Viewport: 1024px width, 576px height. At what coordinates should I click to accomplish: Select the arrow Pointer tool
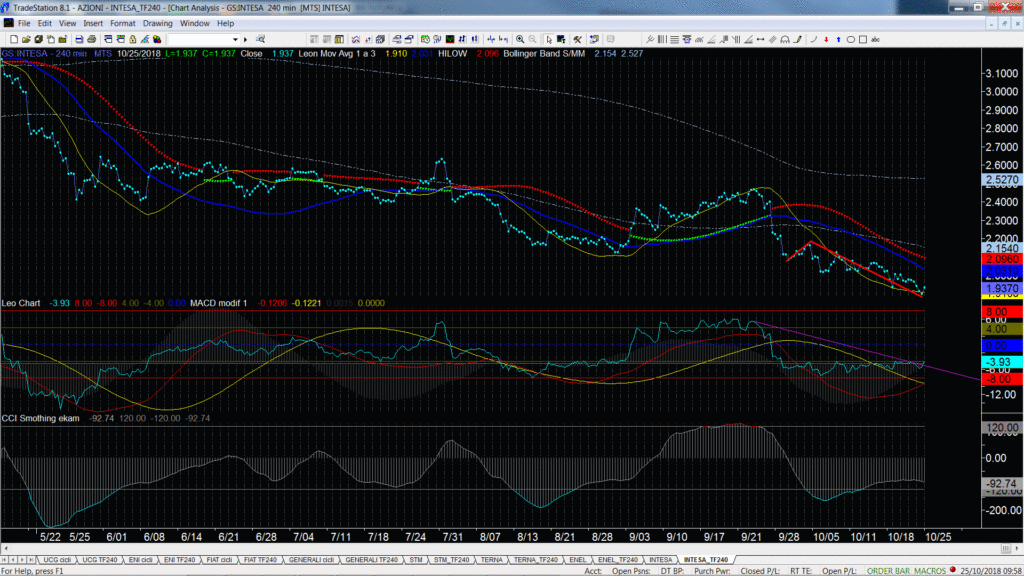[549, 39]
